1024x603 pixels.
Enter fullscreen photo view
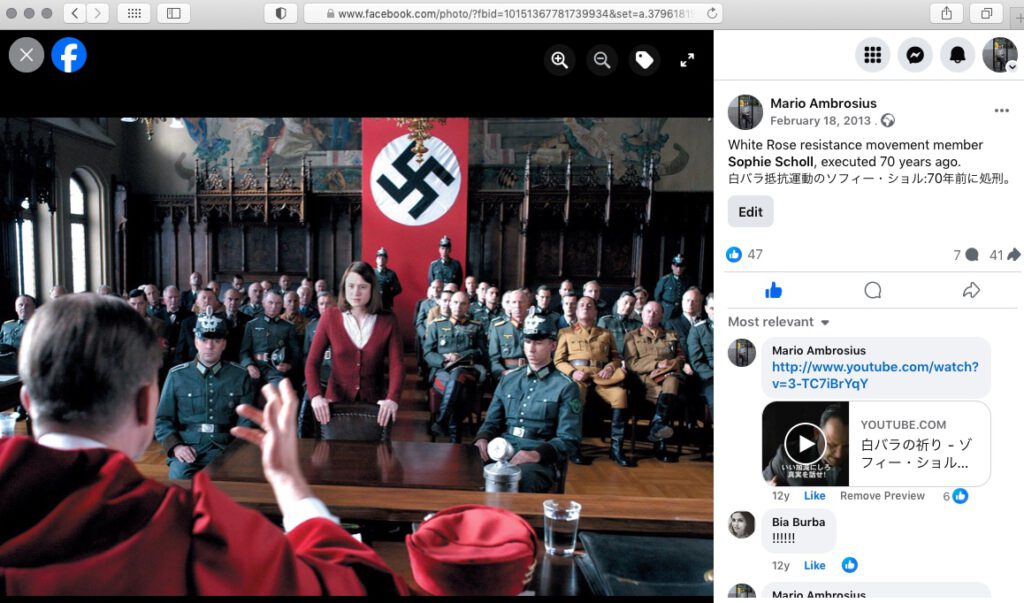[687, 60]
